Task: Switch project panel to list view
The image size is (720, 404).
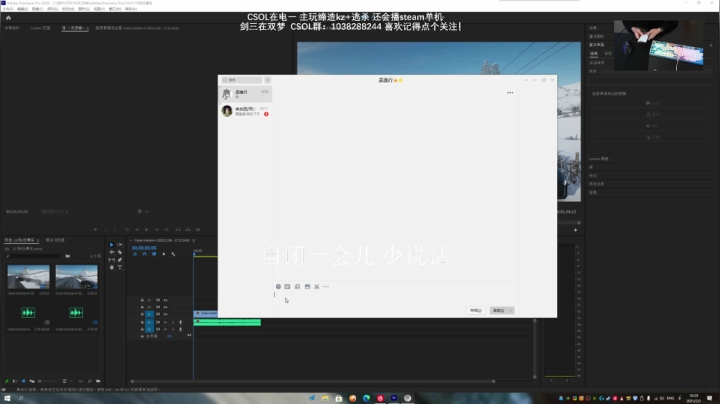Action: pos(15,381)
